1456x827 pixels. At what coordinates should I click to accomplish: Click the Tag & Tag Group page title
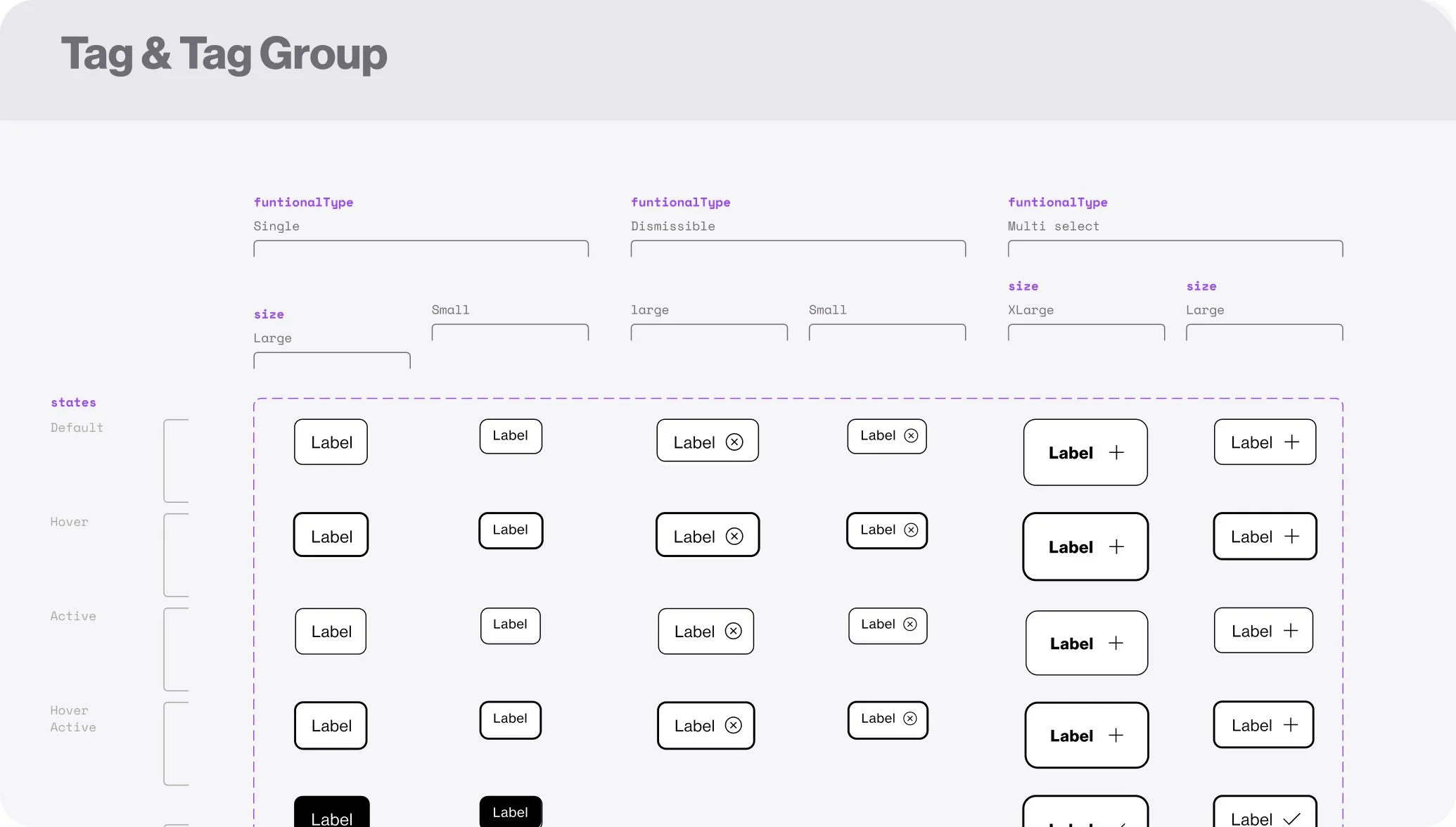coord(224,54)
